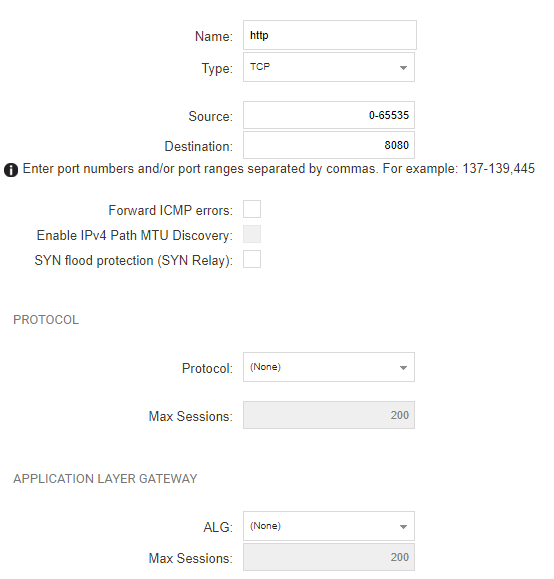Check SYN flood protection (SYN Relay) box
The height and width of the screenshot is (579, 554).
pos(252,259)
